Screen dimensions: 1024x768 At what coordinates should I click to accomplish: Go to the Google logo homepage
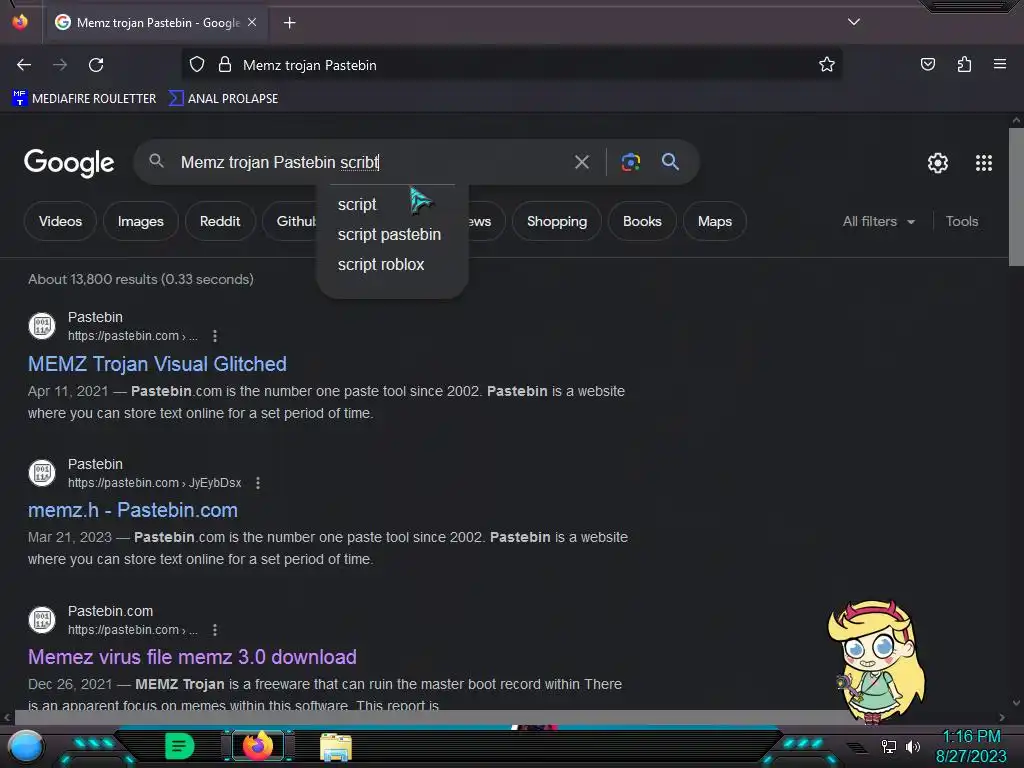[x=69, y=163]
